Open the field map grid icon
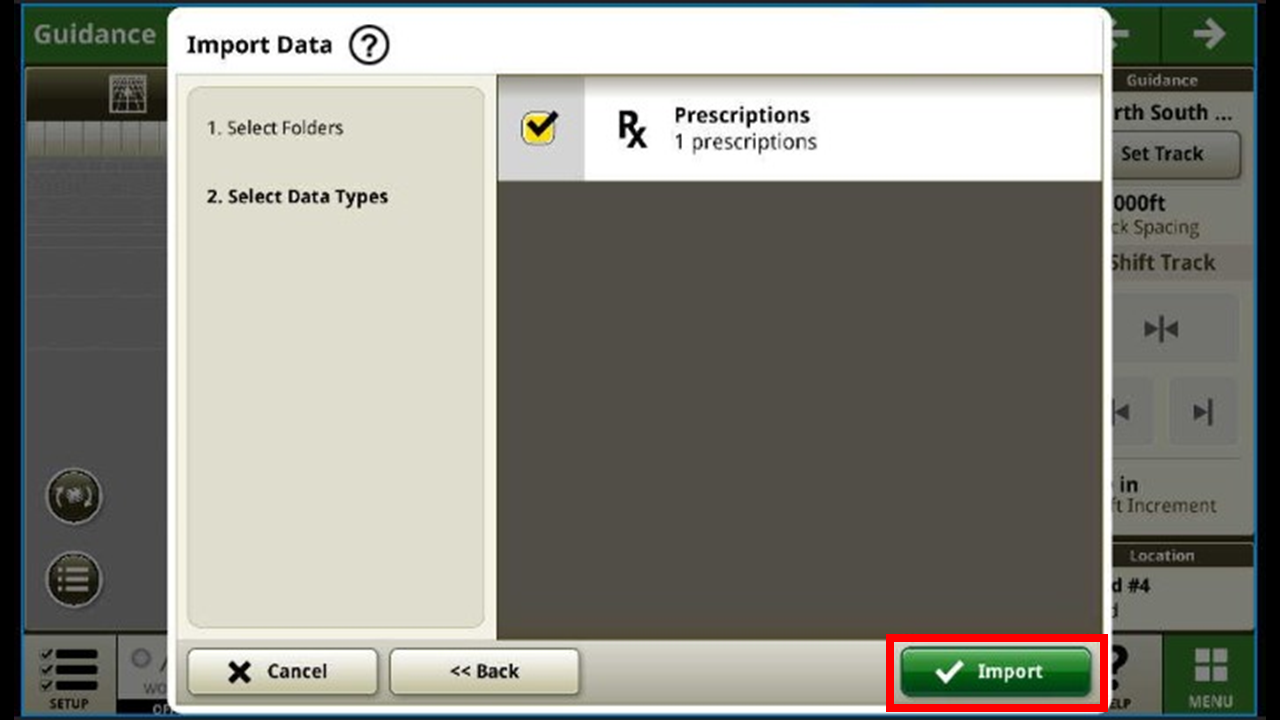1280x720 pixels. point(128,94)
